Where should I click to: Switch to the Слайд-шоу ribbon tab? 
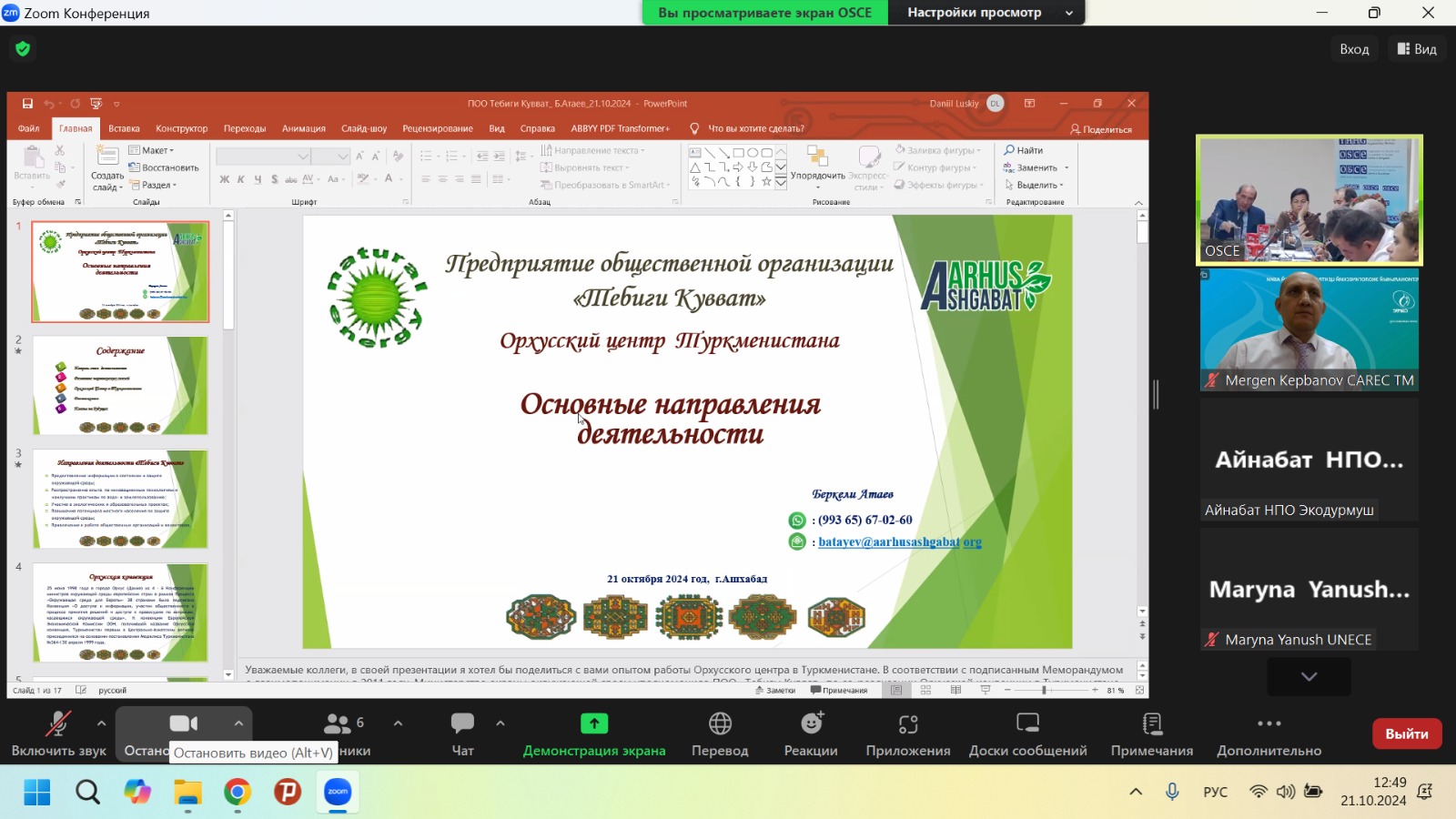pos(364,128)
